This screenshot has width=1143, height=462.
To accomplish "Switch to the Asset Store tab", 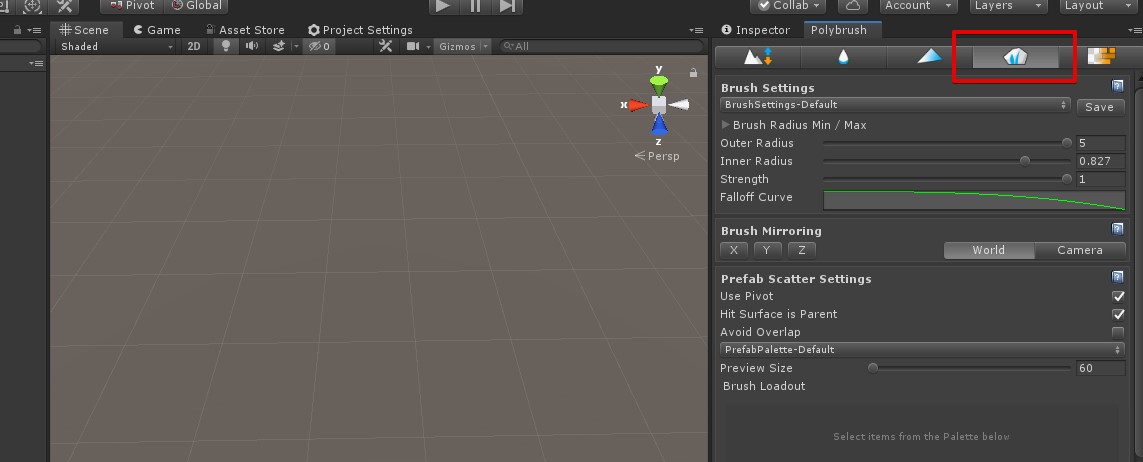I will [x=244, y=30].
